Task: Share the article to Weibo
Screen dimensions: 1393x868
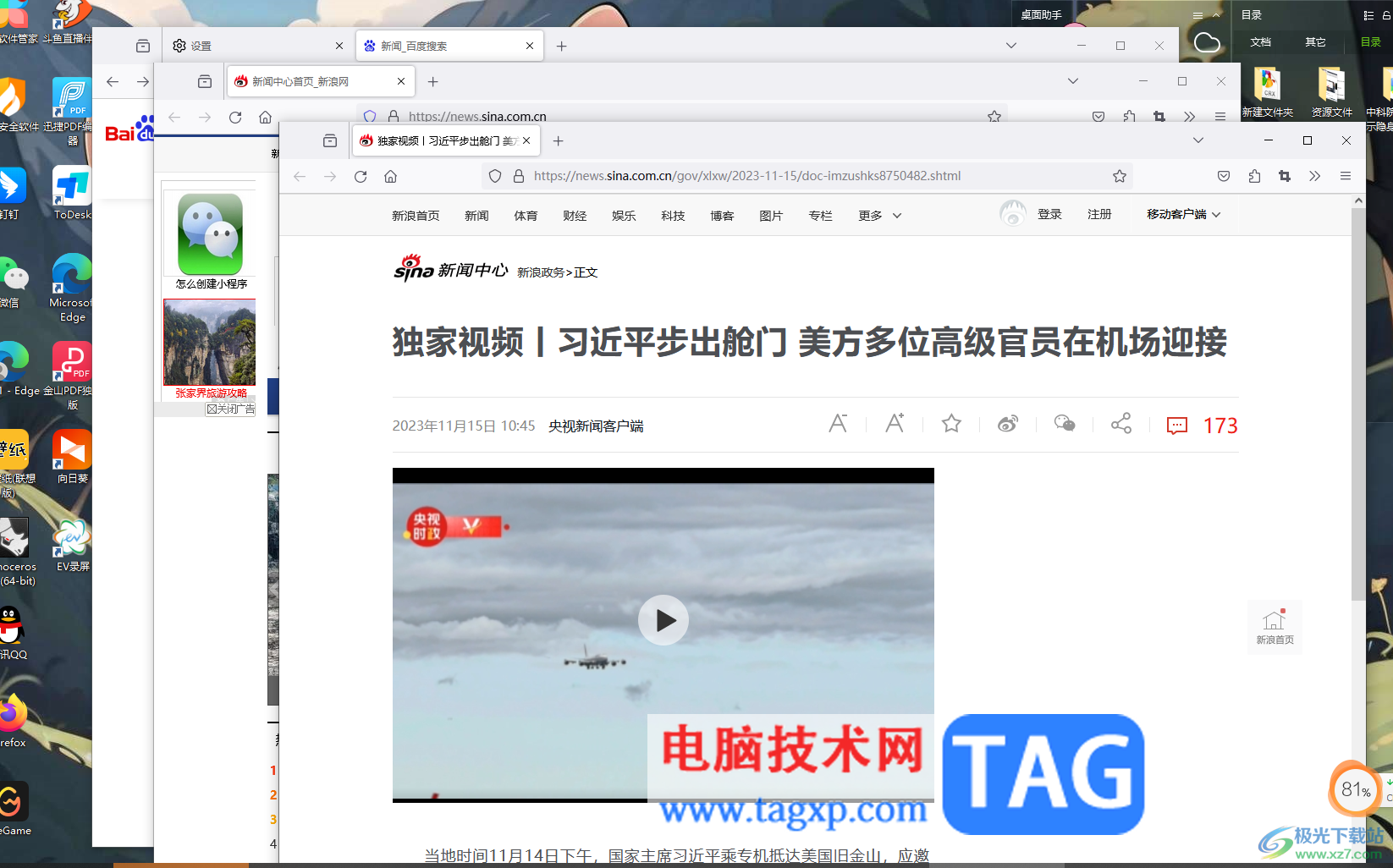Action: 1008,424
